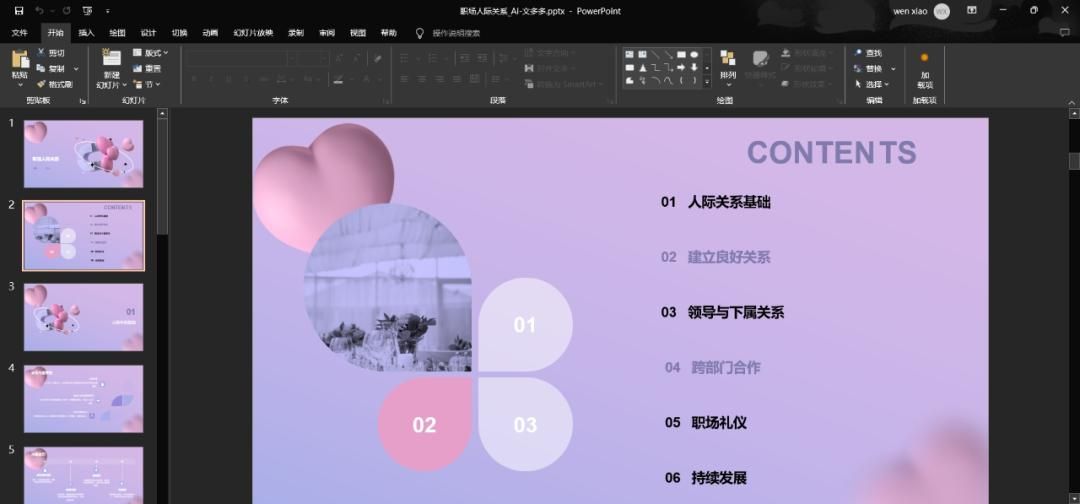Click the Redo icon in the quick access toolbar
1080x504 pixels.
(x=66, y=11)
